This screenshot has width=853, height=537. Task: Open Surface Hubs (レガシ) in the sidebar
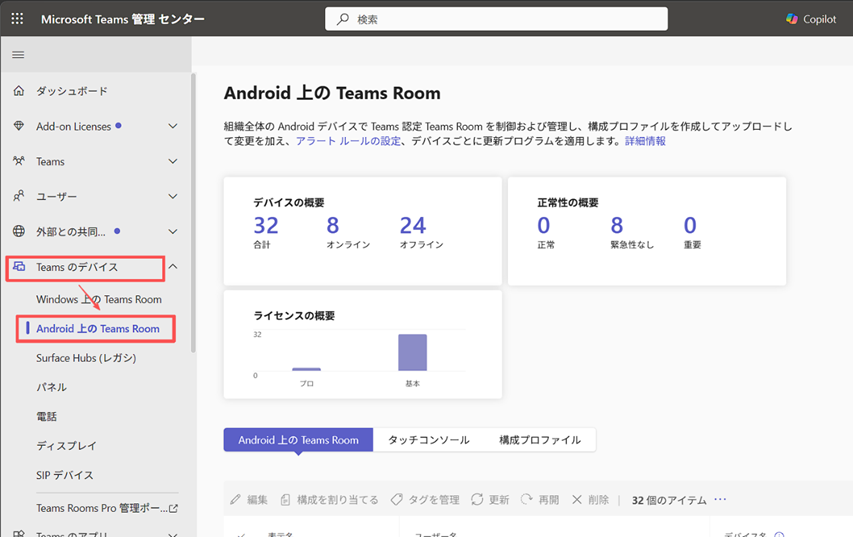(86, 358)
